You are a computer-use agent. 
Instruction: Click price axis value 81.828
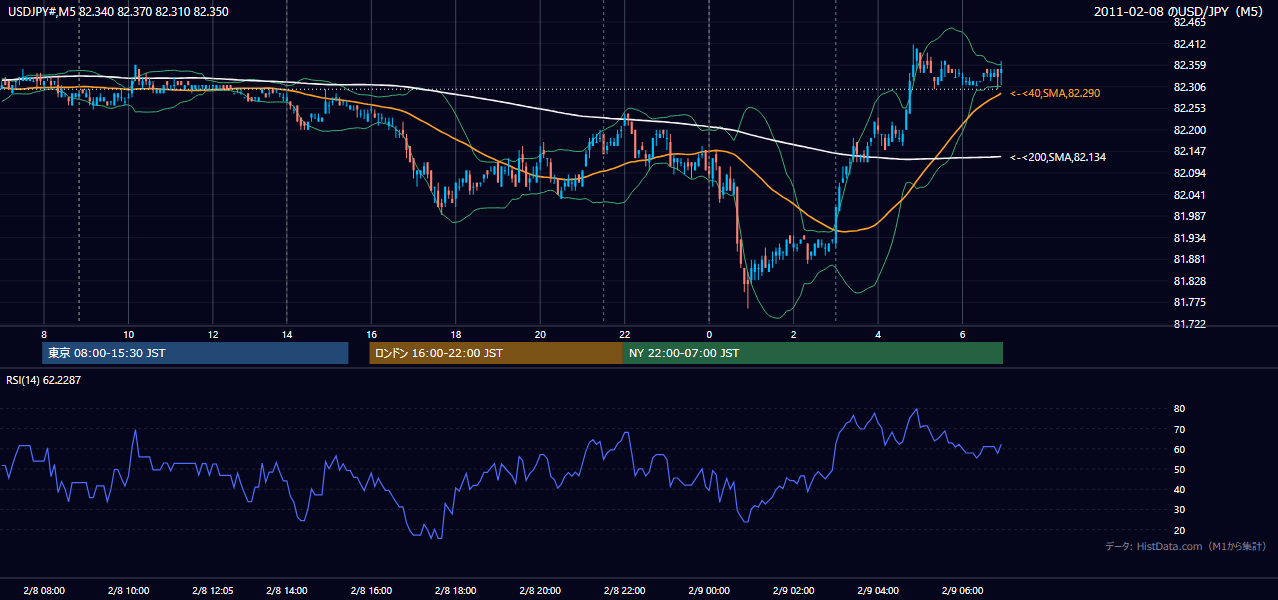(1190, 281)
